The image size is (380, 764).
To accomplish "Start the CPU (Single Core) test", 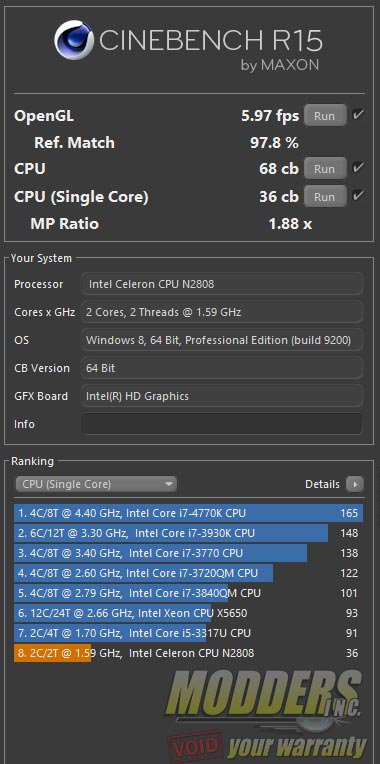I will coord(325,197).
